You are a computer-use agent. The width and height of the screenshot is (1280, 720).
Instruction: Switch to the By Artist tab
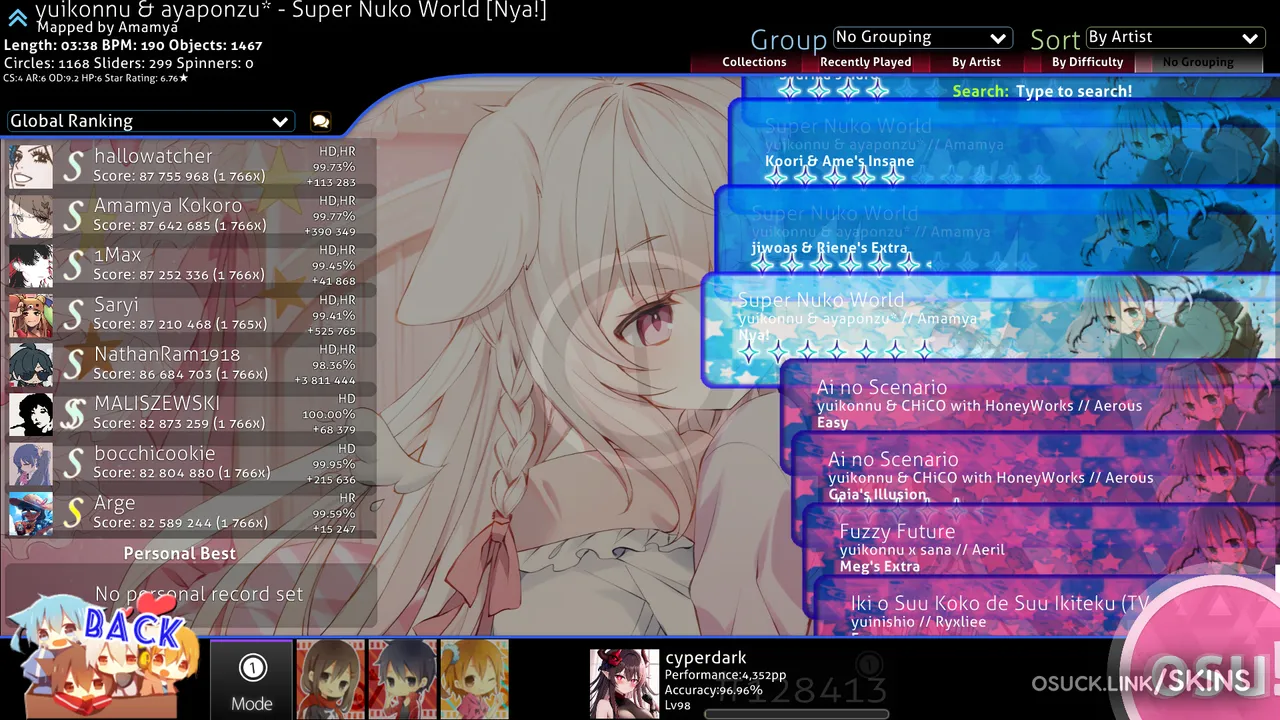(x=976, y=62)
